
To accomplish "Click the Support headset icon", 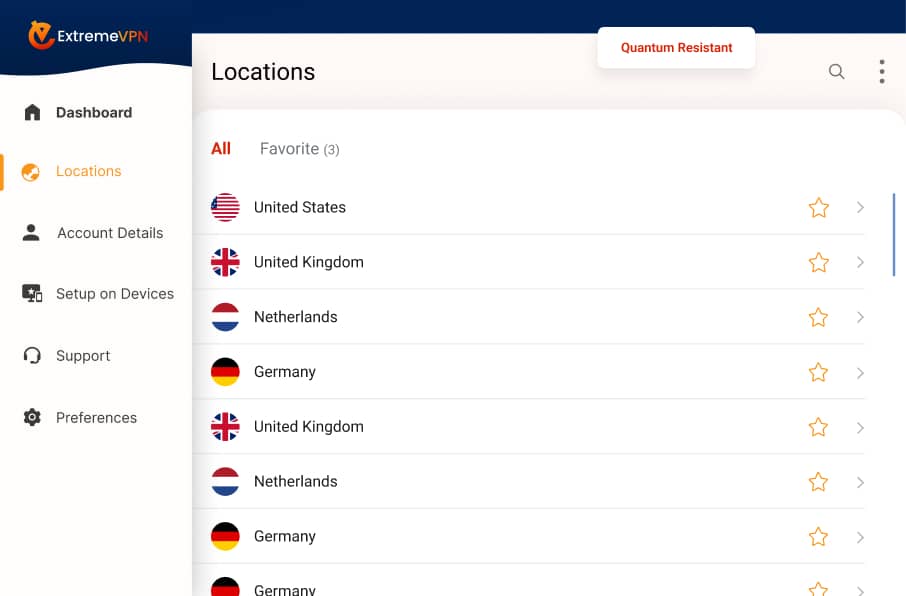I will click(32, 356).
